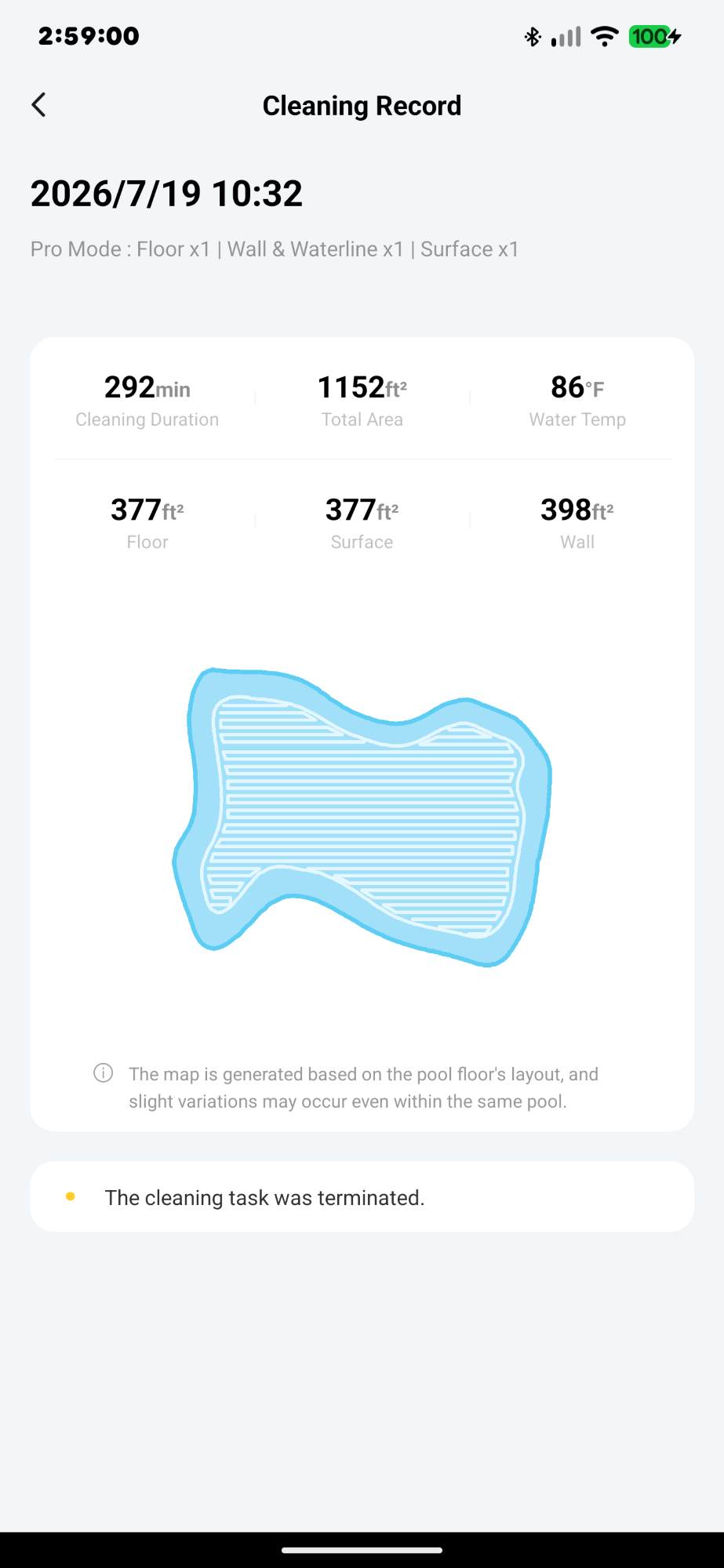The image size is (724, 1568).
Task: Select the 377 ft² Surface stat
Action: click(x=362, y=522)
